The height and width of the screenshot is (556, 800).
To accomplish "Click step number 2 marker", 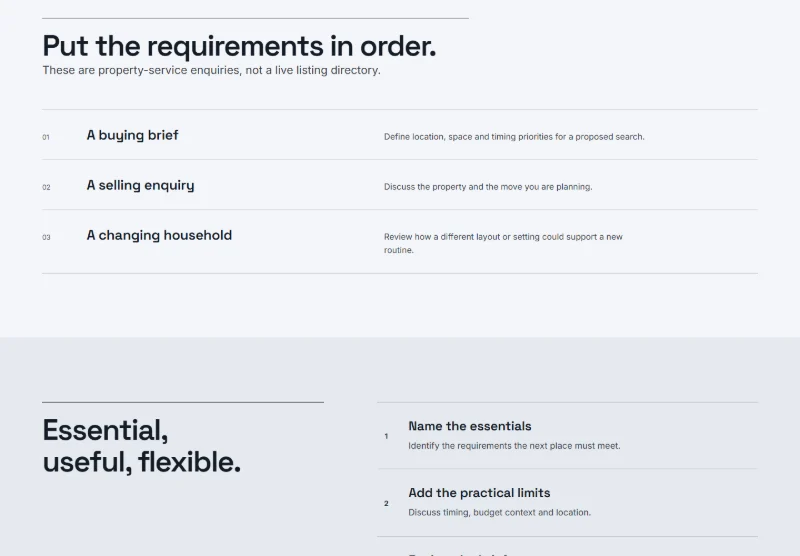I will [386, 503].
